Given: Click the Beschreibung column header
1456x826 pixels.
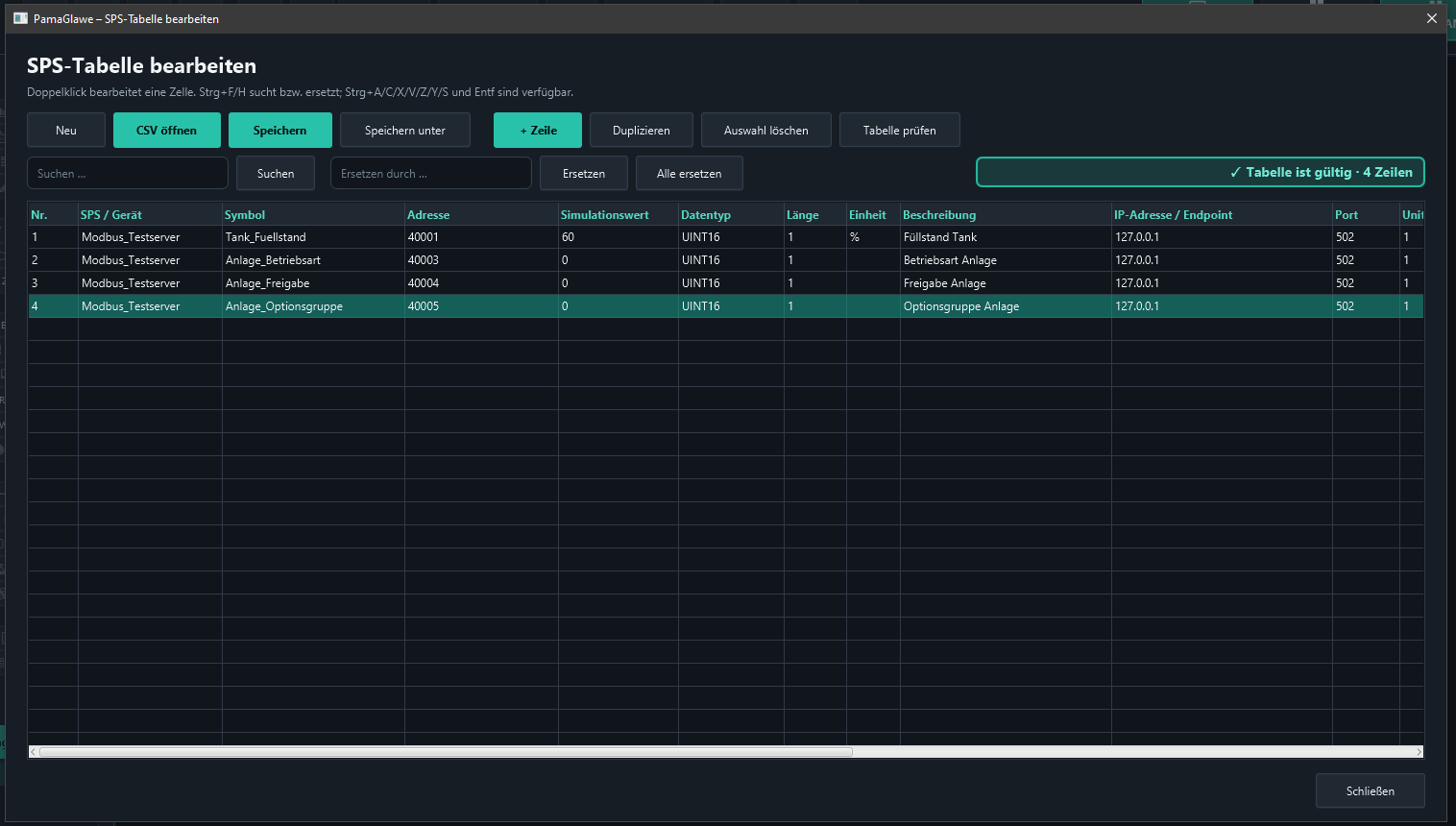Looking at the screenshot, I should click(1006, 215).
